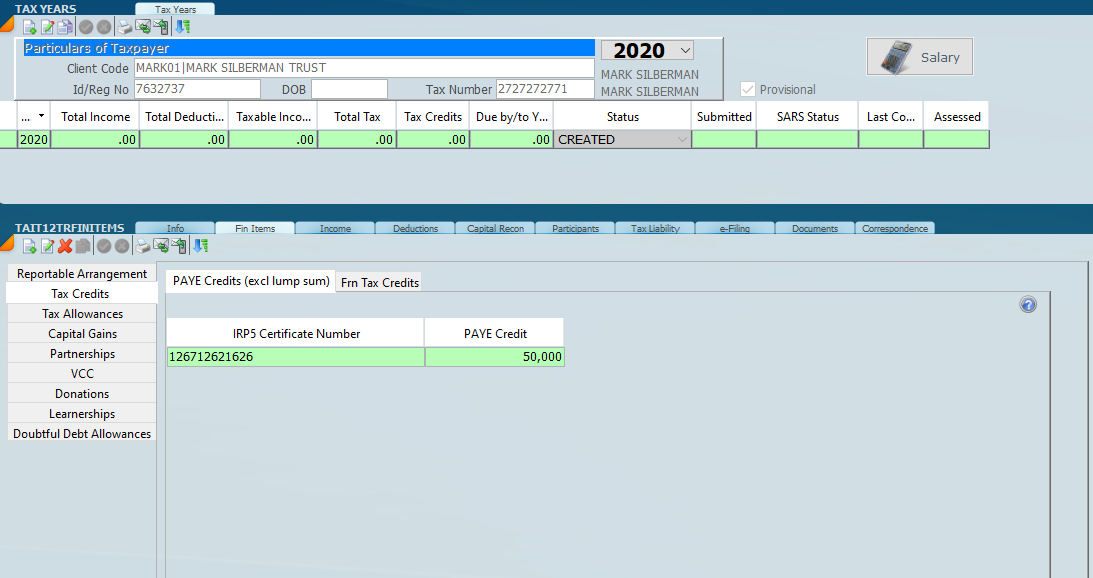Click the red delete icon in Fin Items toolbar
Viewport: 1093px width, 578px height.
pyautogui.click(x=65, y=246)
